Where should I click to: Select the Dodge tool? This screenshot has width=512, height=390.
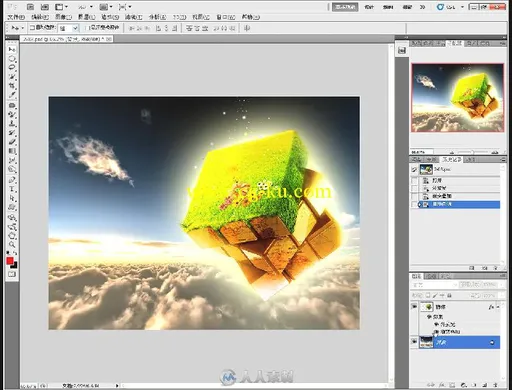click(x=12, y=169)
